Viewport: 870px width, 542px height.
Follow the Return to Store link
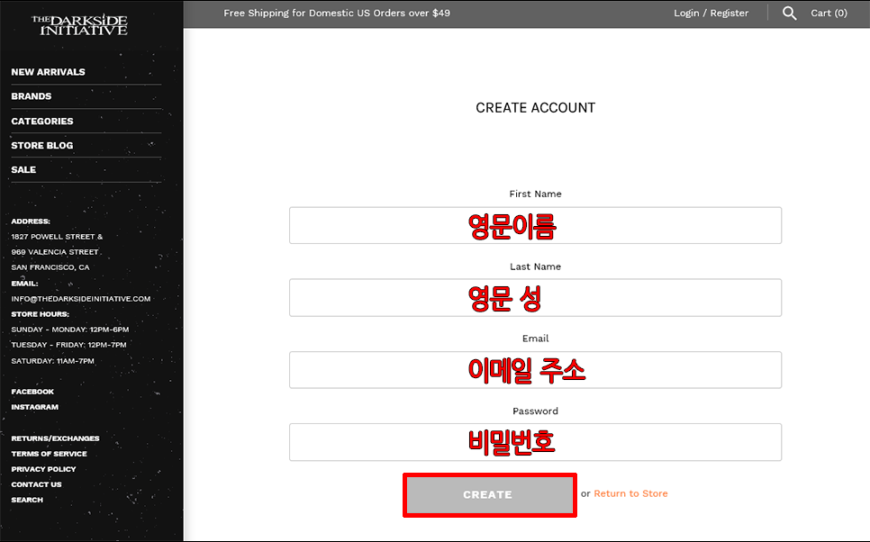631,493
